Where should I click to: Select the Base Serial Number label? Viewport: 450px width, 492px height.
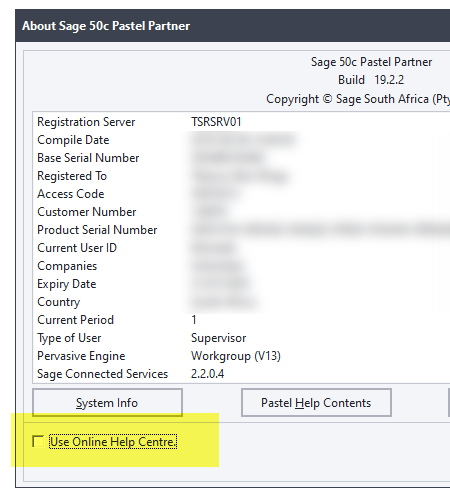click(88, 158)
